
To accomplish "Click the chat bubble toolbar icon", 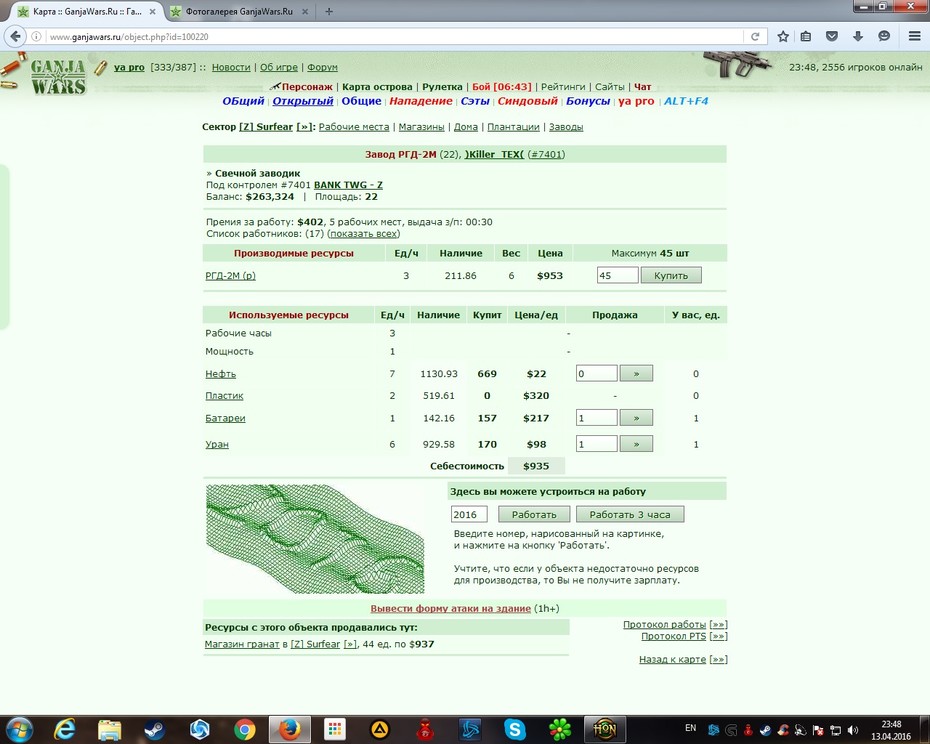I will [x=884, y=36].
